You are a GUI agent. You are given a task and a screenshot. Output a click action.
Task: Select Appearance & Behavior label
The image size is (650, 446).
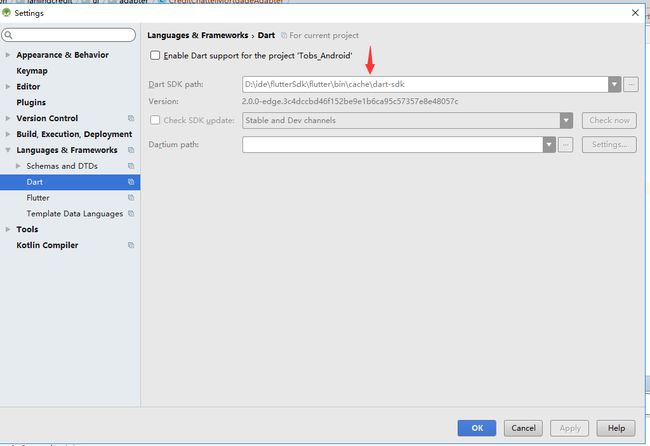point(63,55)
